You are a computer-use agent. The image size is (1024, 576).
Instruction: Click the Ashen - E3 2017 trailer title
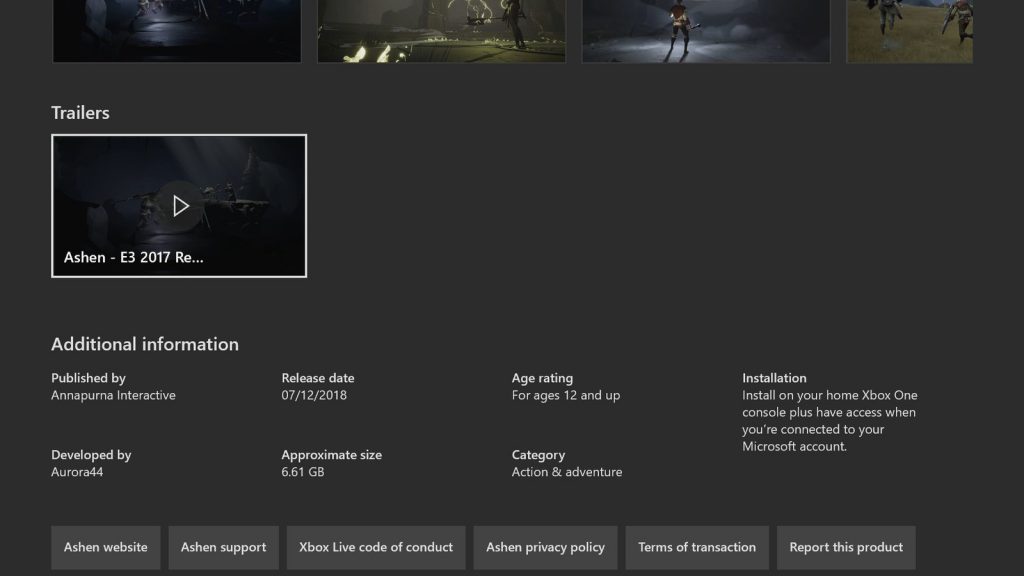click(x=134, y=257)
